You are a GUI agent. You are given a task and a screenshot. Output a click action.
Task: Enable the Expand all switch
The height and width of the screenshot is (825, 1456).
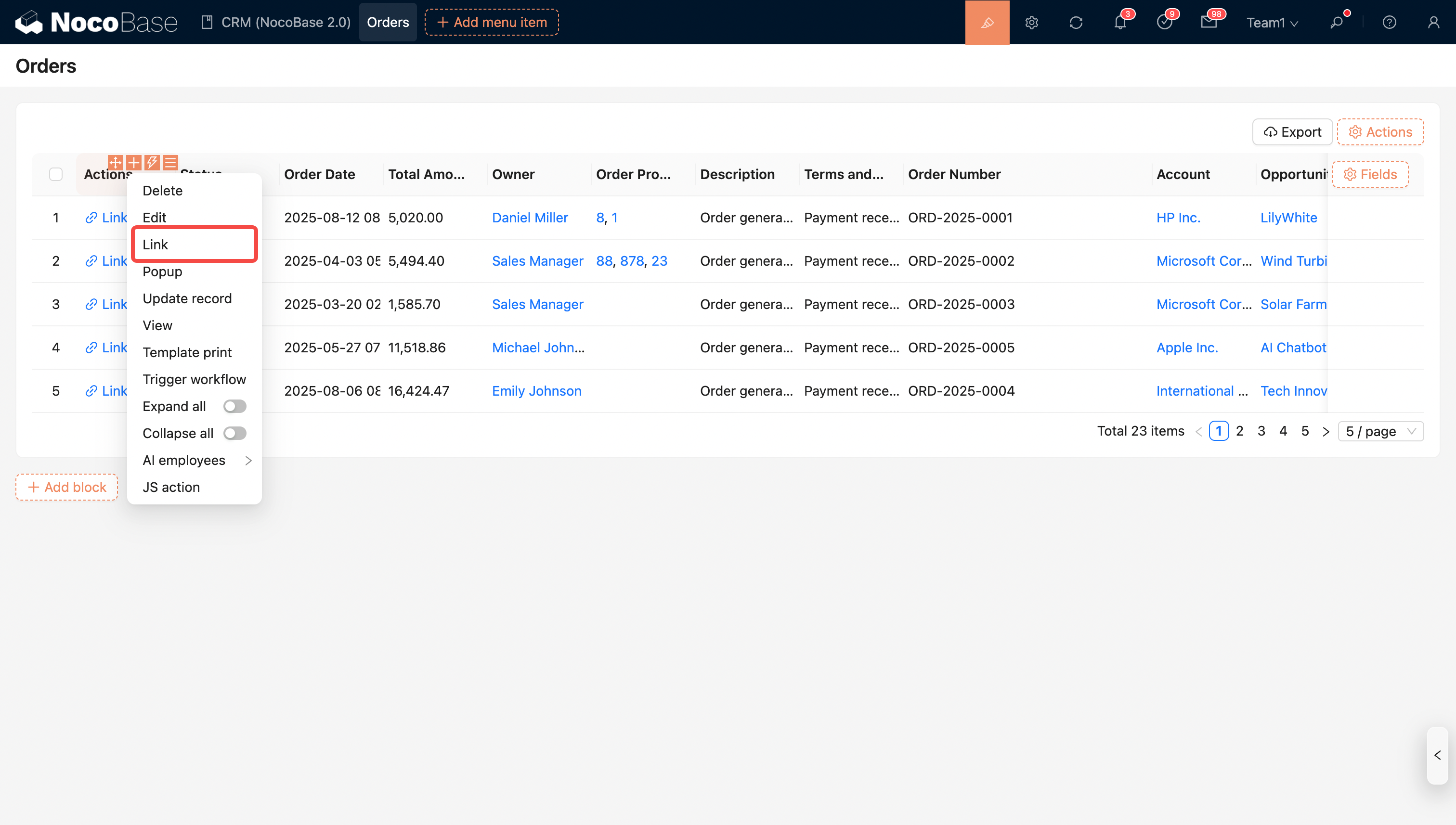point(234,406)
